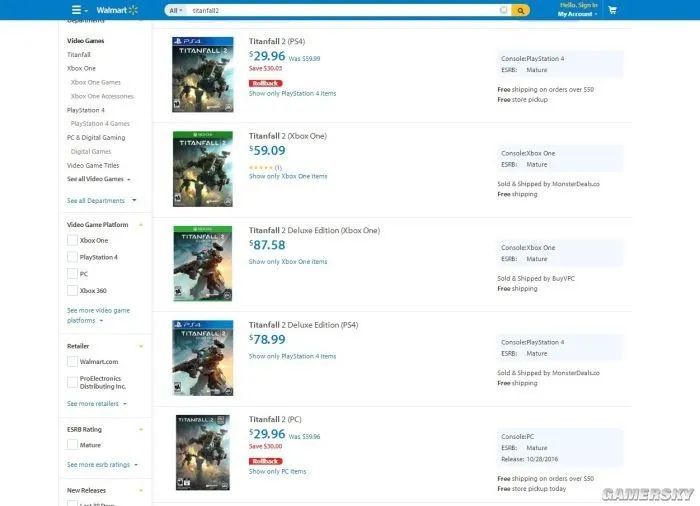This screenshot has height=506, width=700.
Task: Click the Walmart spark logo
Action: [x=132, y=10]
